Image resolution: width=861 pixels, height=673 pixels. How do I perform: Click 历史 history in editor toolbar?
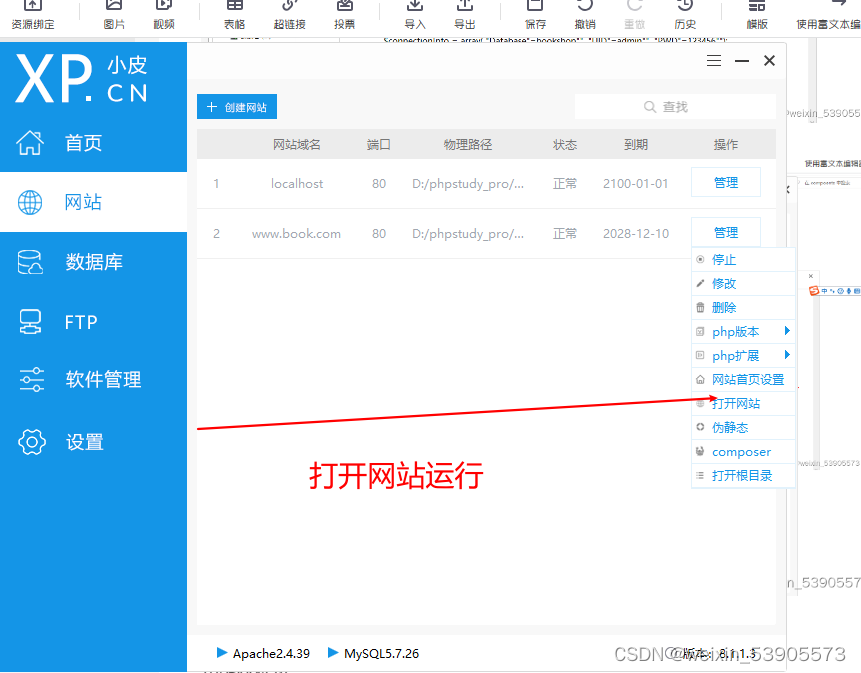pyautogui.click(x=685, y=15)
